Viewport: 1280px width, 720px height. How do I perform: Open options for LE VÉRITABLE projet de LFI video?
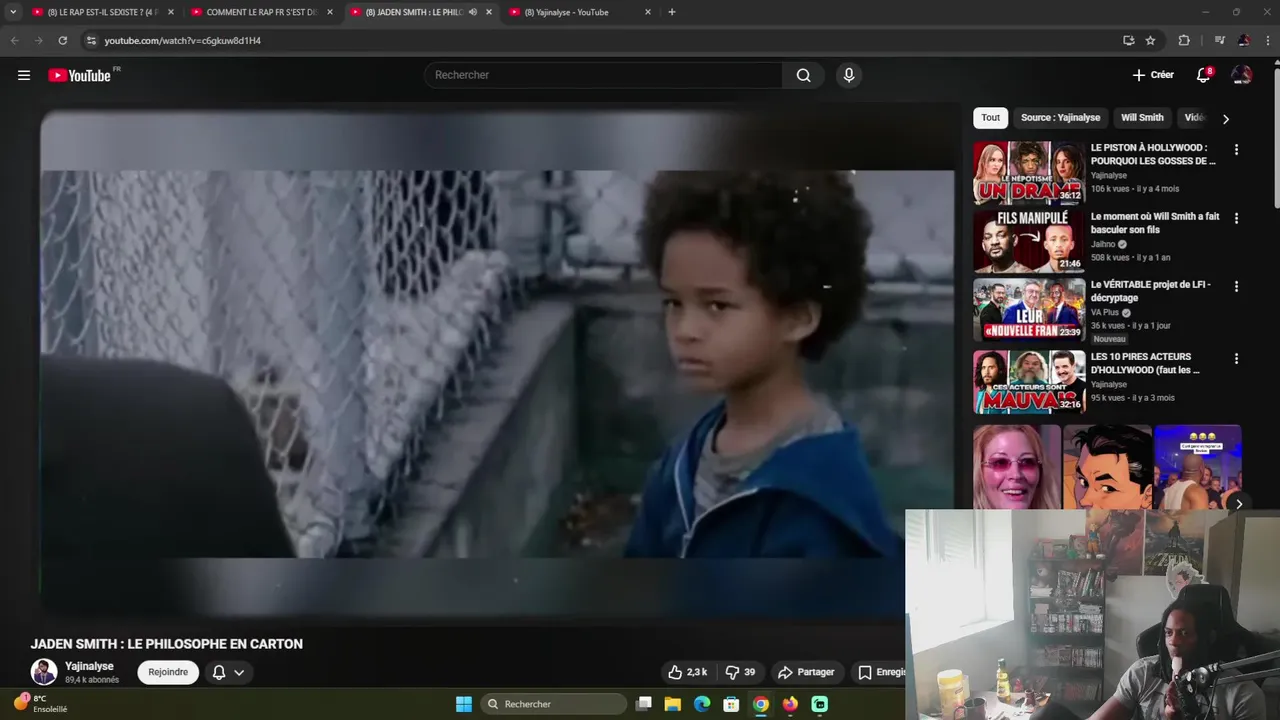[1236, 286]
